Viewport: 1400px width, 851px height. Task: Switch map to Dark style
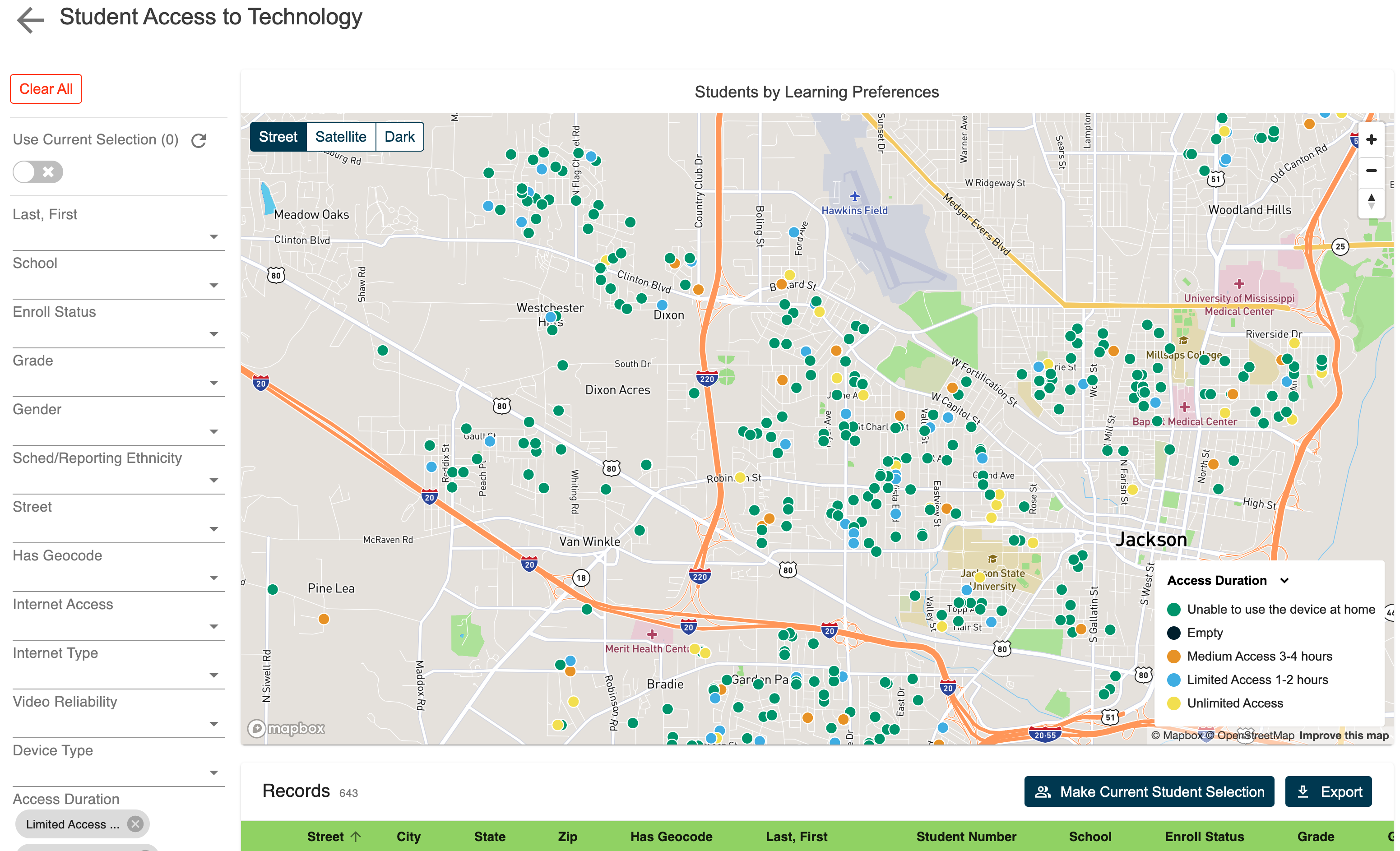(x=399, y=137)
